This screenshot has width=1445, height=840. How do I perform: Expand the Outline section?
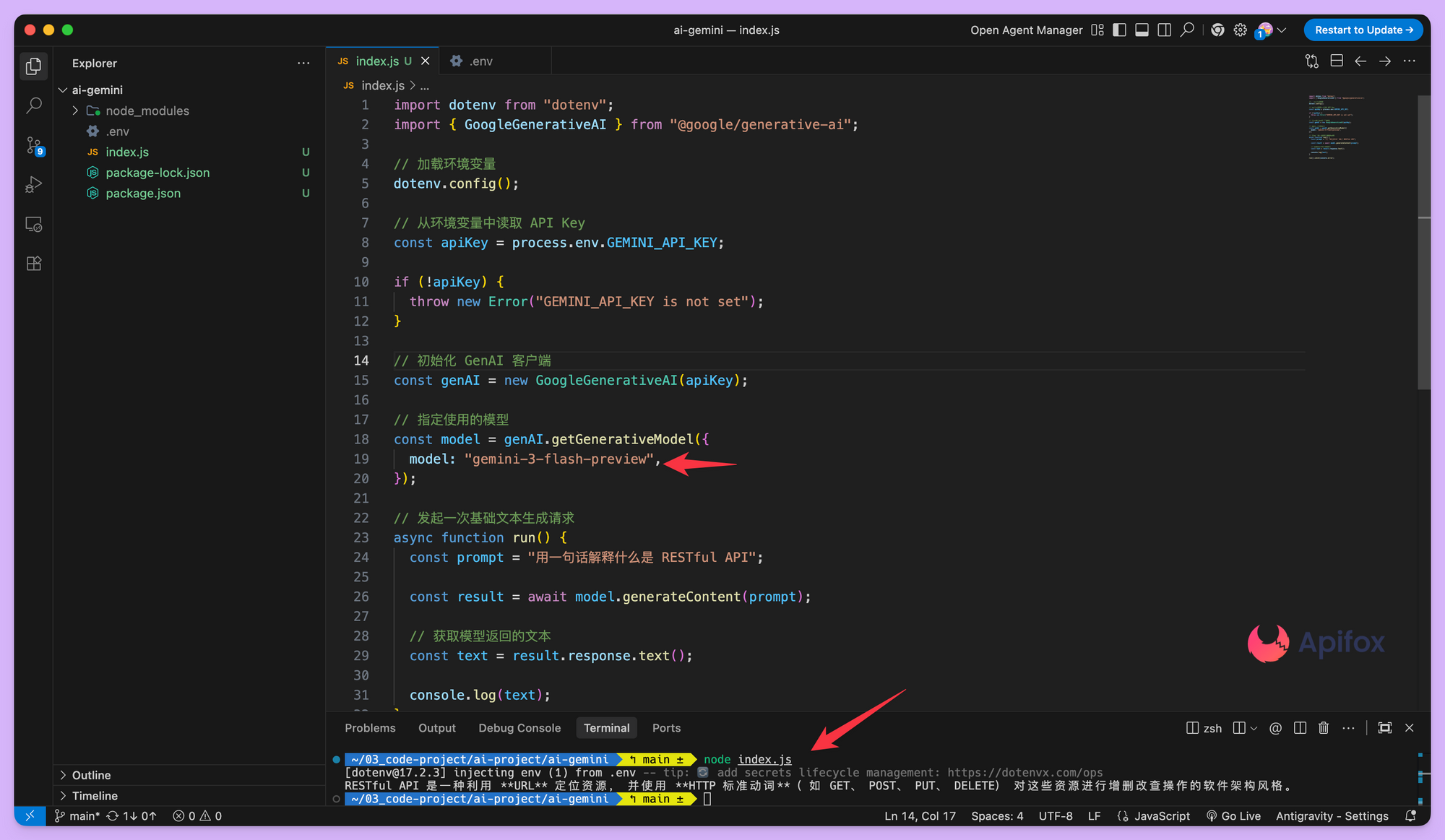tap(91, 775)
